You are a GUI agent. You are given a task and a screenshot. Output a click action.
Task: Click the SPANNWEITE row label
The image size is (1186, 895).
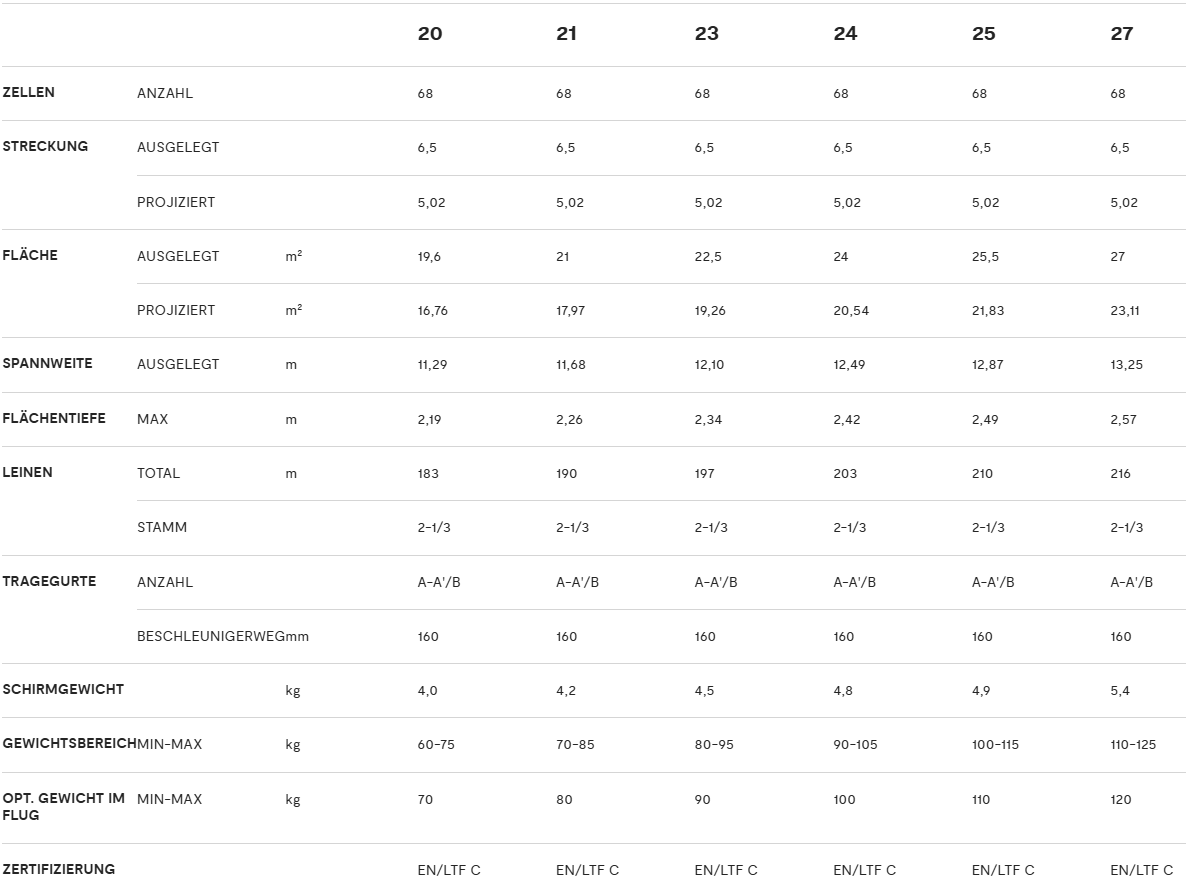pos(47,363)
